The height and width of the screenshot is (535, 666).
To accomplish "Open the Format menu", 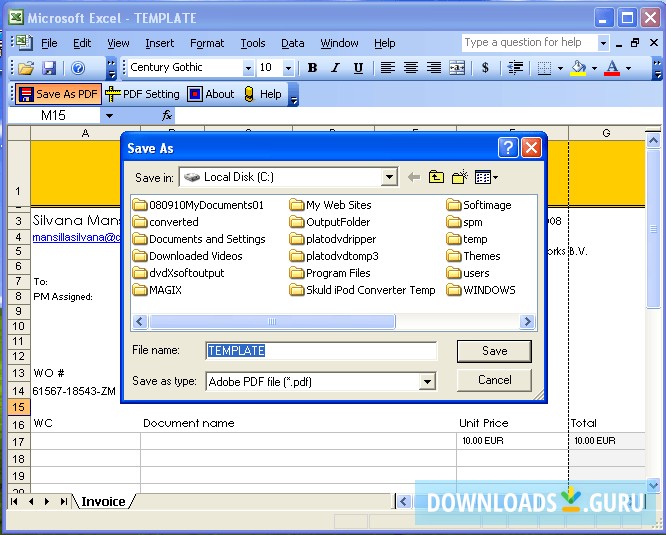I will (x=207, y=43).
